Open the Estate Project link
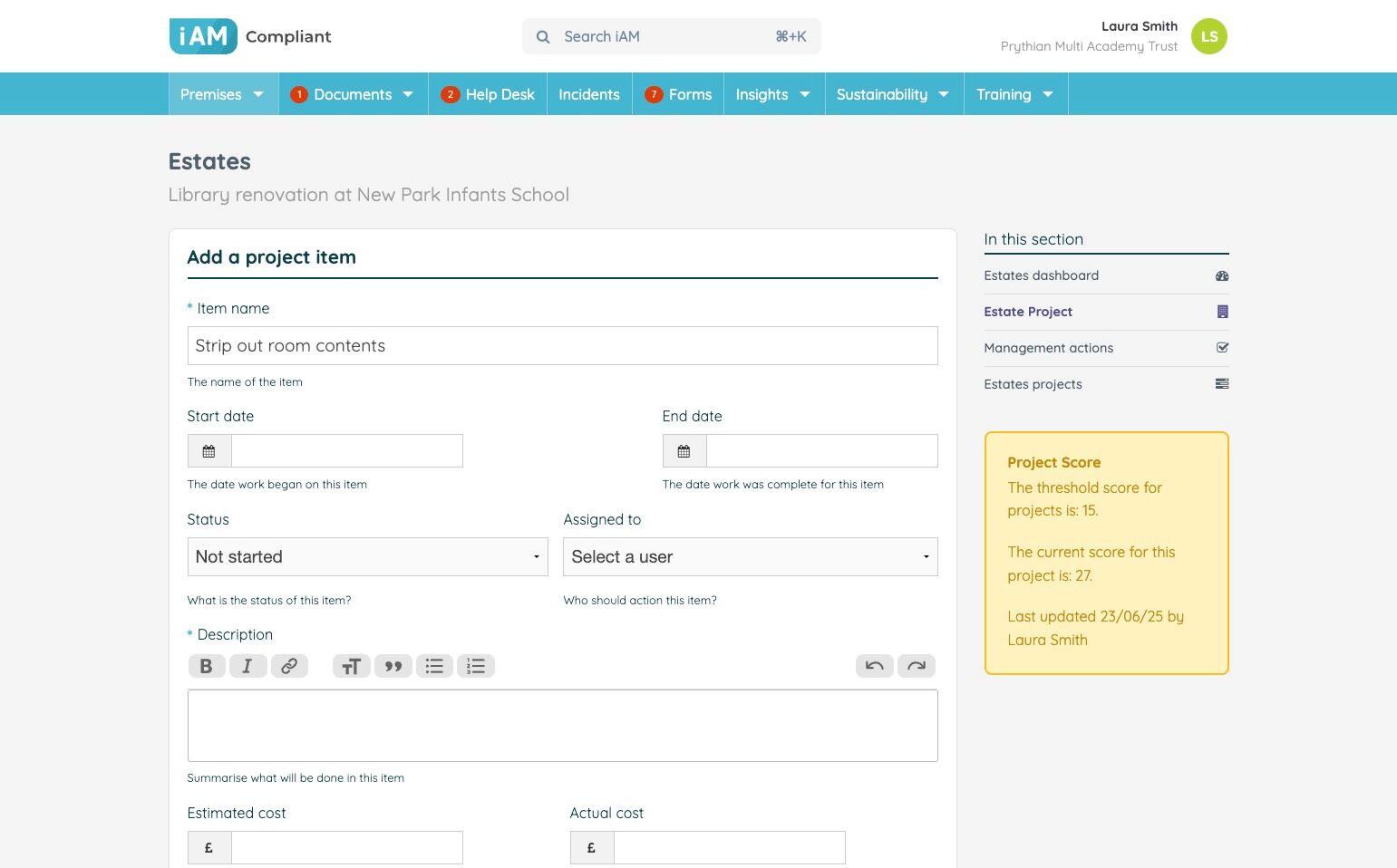 coord(1028,313)
